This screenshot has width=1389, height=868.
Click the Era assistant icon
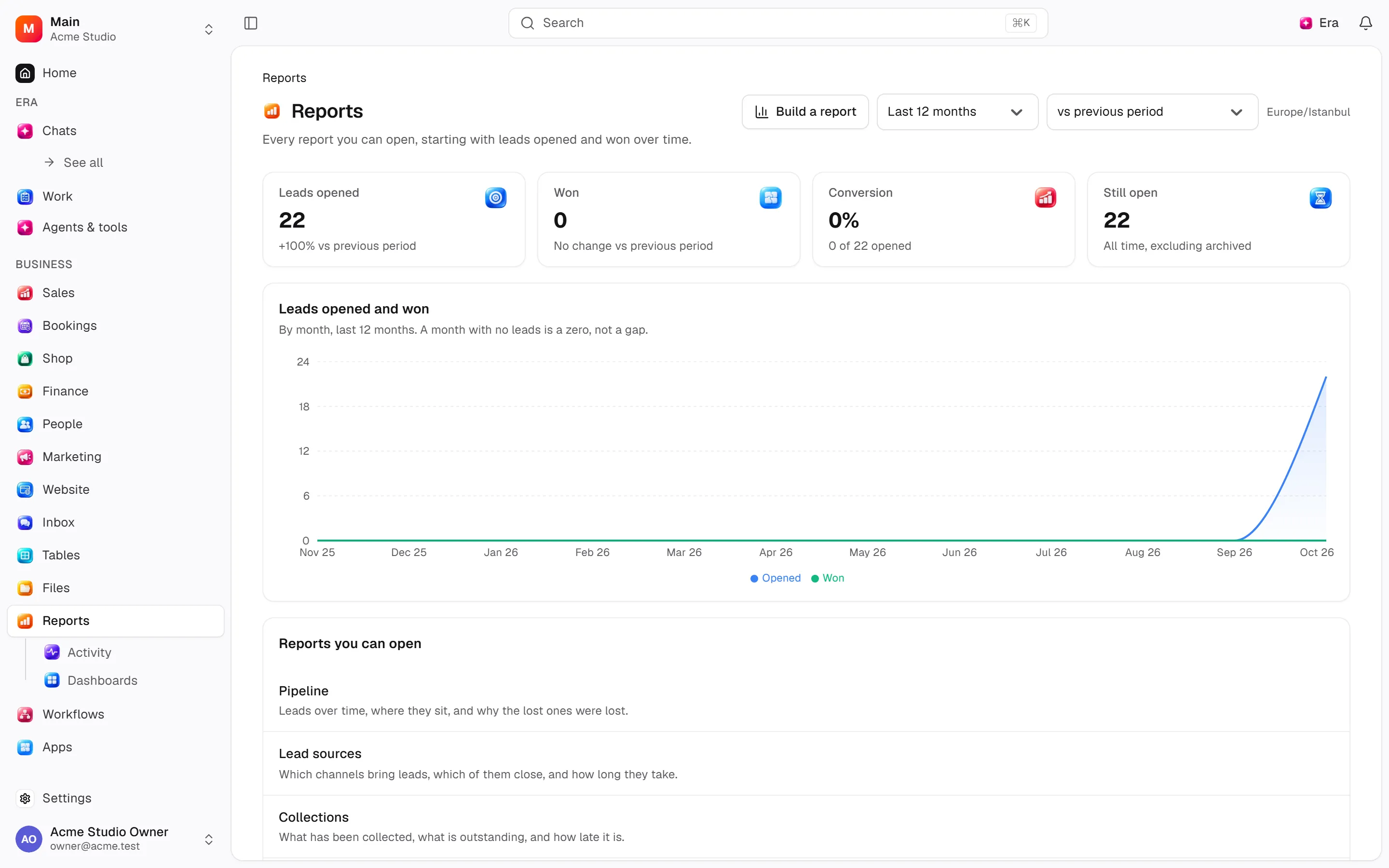pos(1306,23)
